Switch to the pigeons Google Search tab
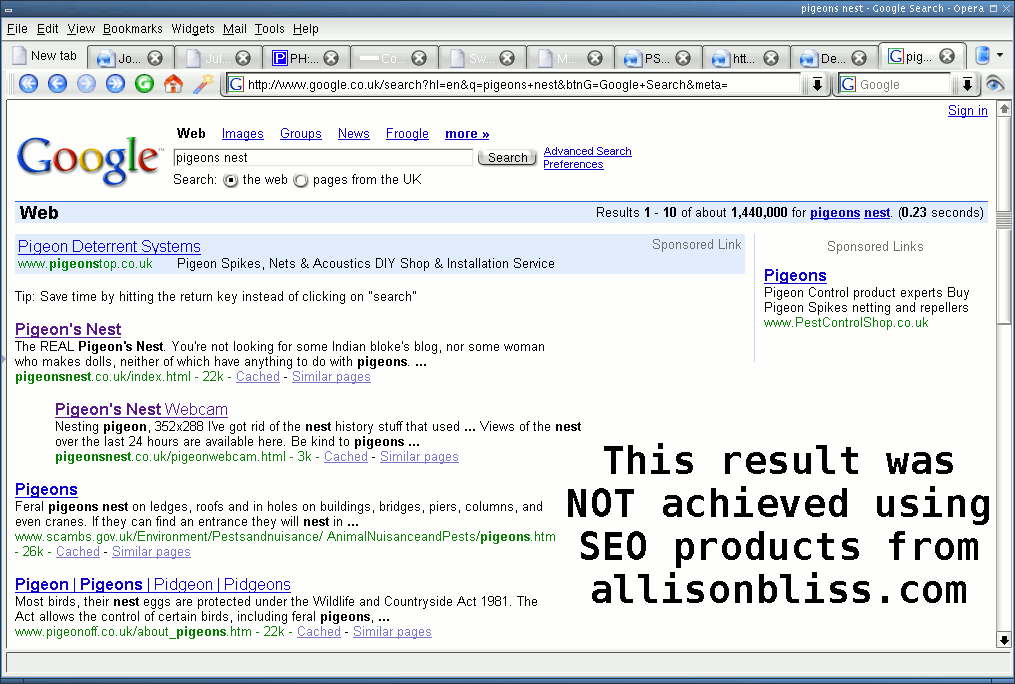The height and width of the screenshot is (684, 1015). pos(915,56)
